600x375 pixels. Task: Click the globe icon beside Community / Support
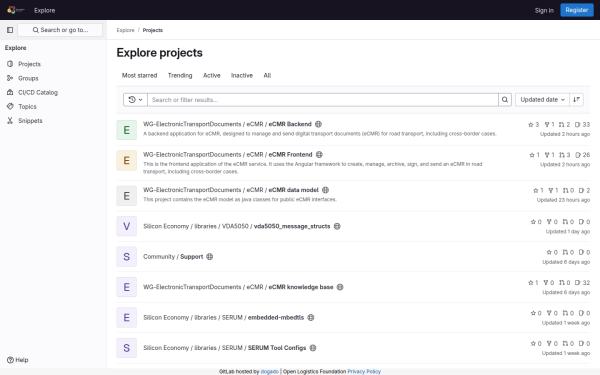tap(210, 257)
